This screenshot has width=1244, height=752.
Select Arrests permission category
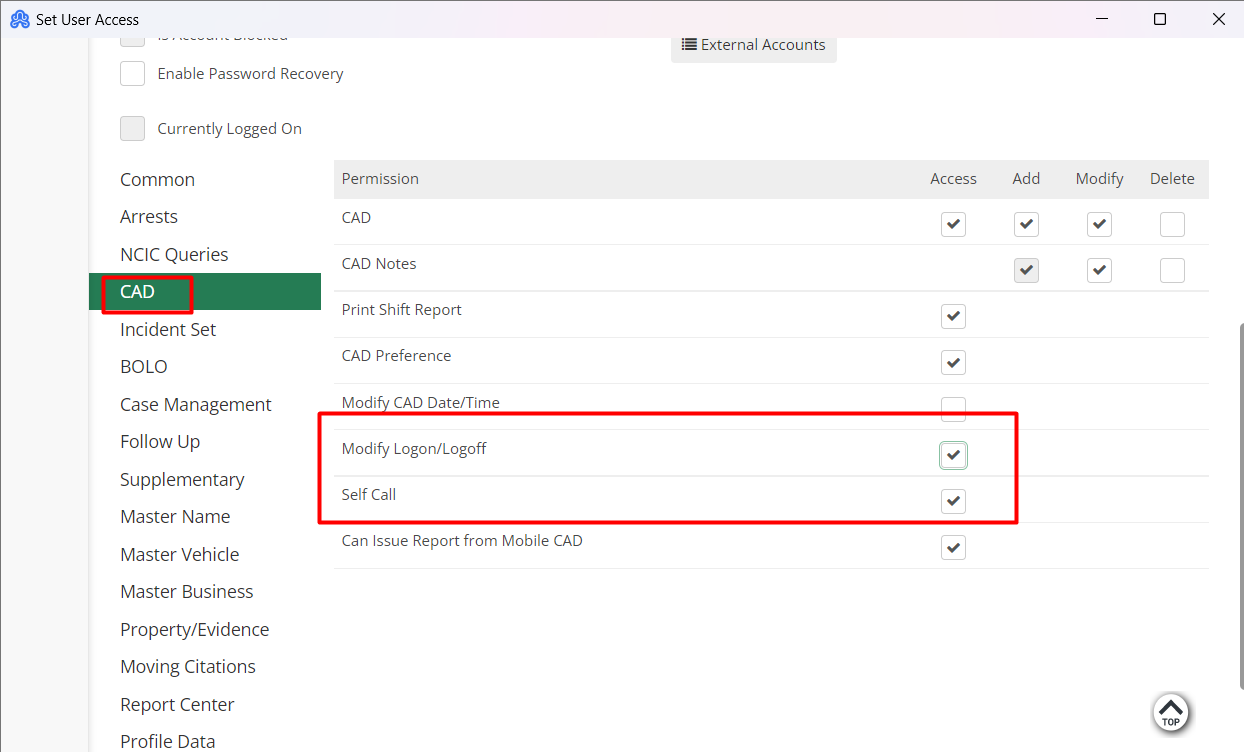[149, 217]
